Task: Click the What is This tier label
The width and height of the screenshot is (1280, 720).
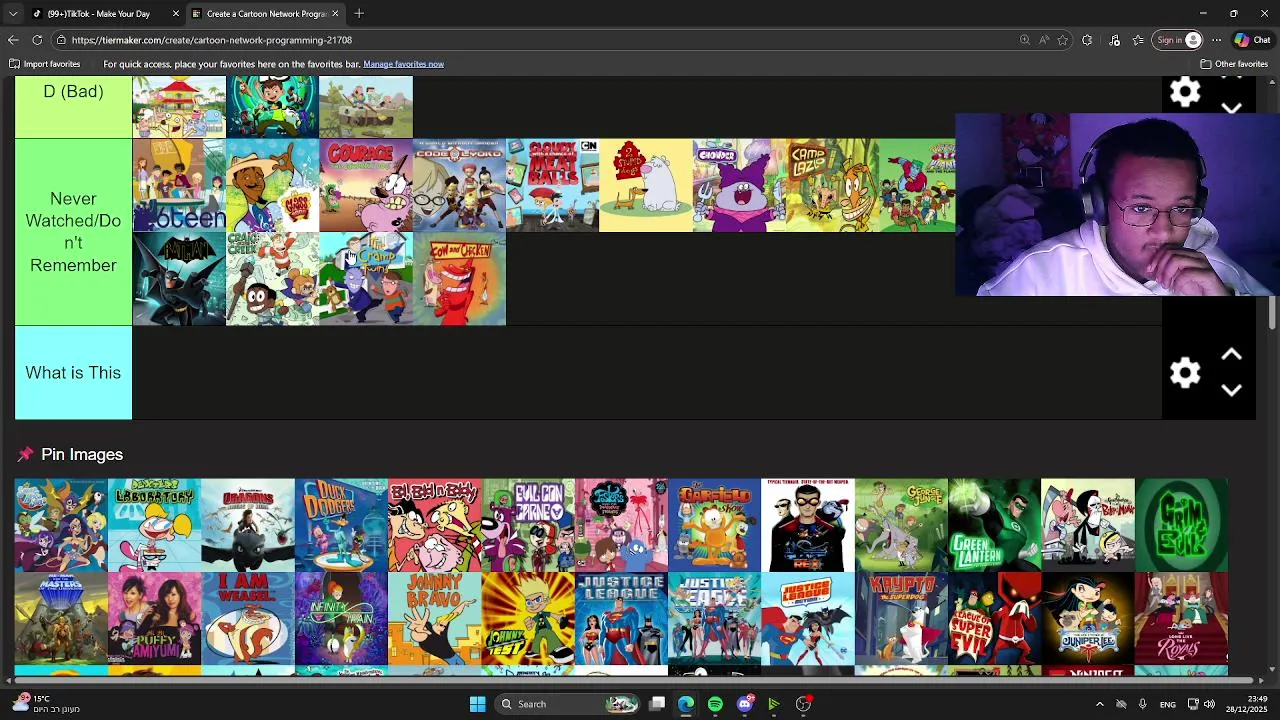Action: click(73, 373)
